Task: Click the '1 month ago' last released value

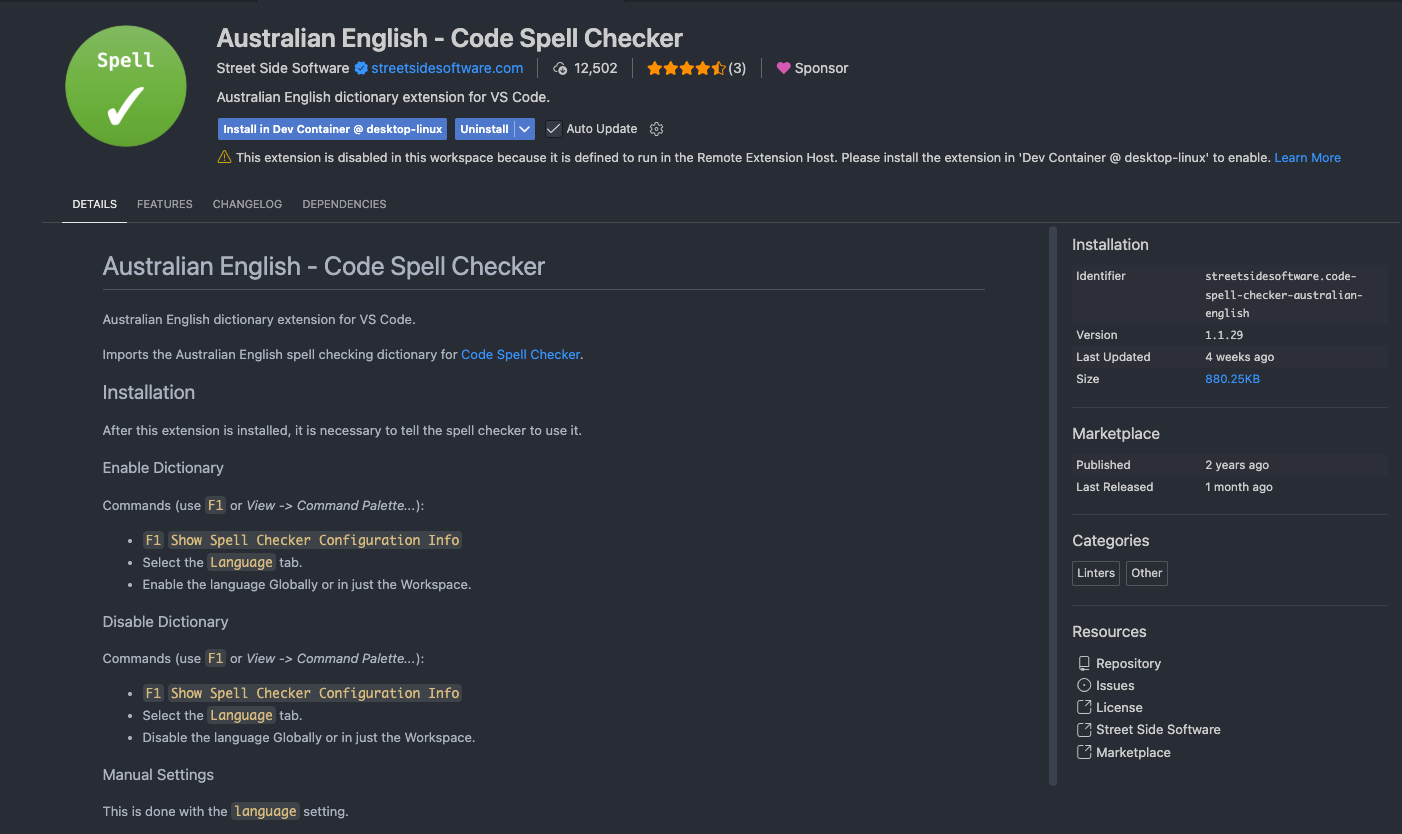Action: click(x=1239, y=487)
